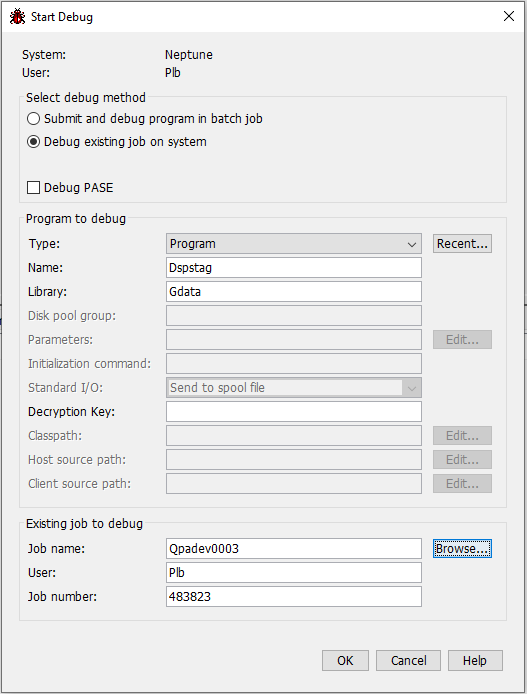Click the Job name field with Qpadev0003

(294, 549)
